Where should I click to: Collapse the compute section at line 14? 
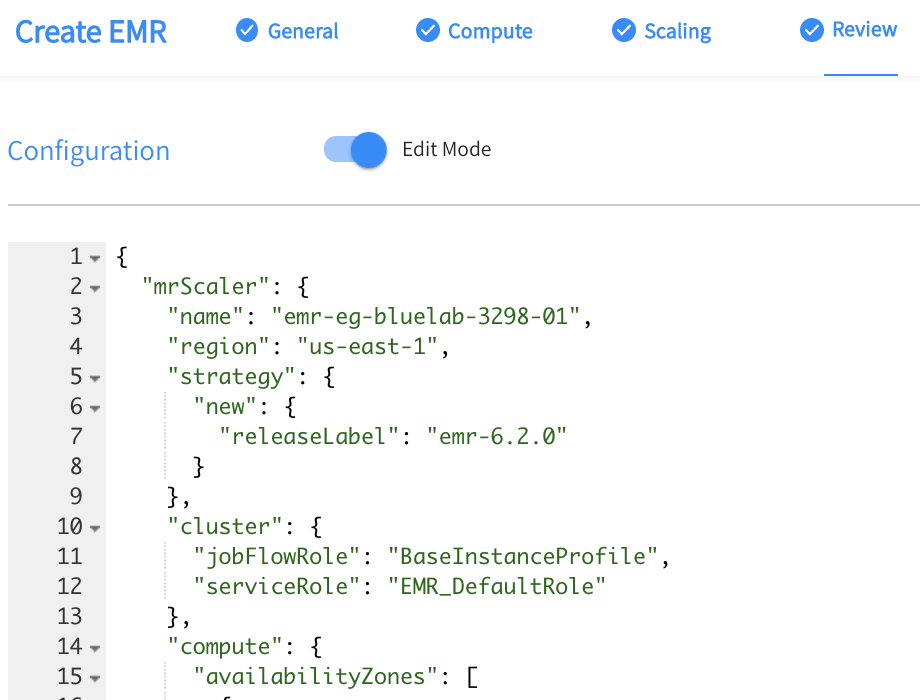click(95, 648)
